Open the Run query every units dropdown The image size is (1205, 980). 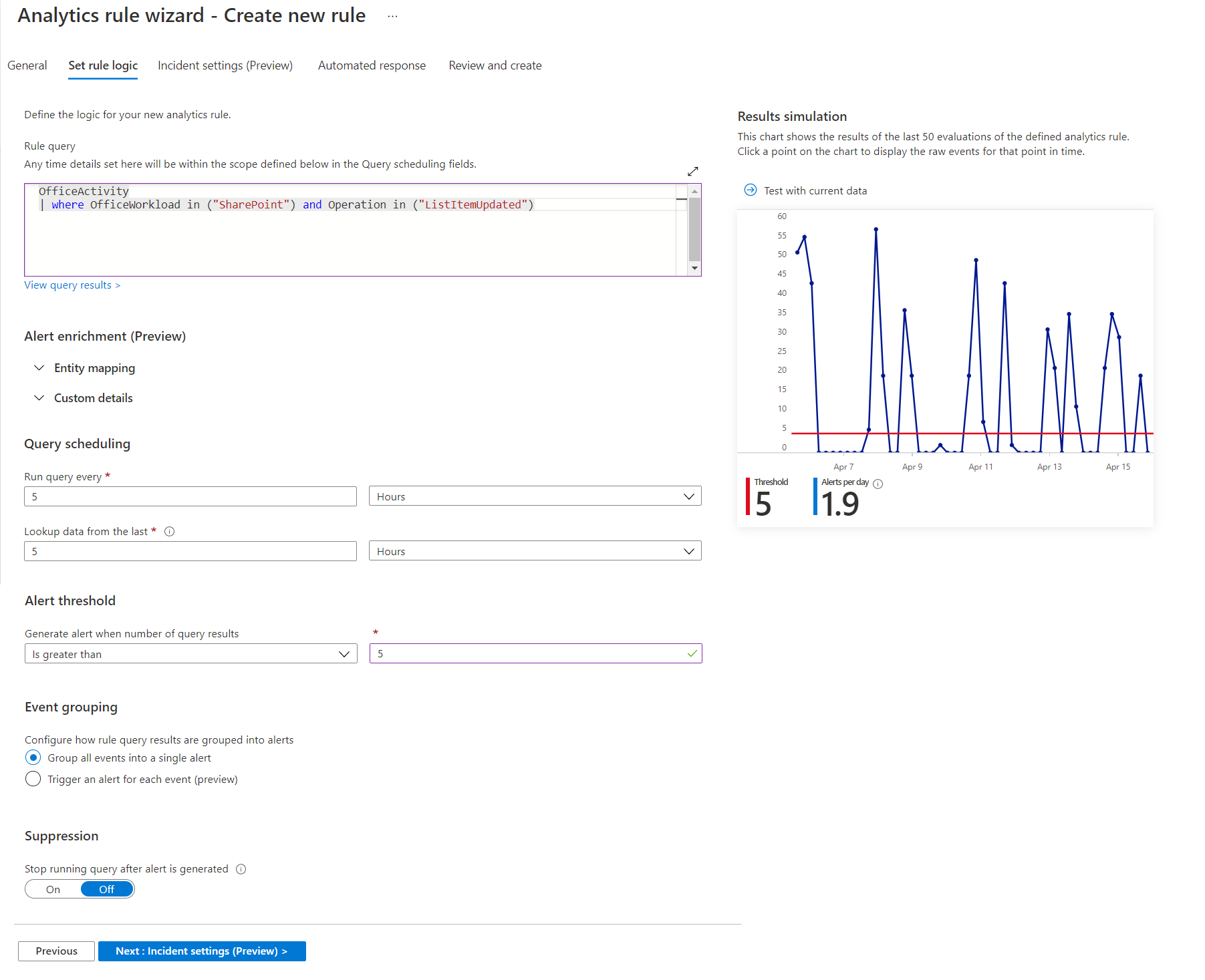pyautogui.click(x=535, y=496)
